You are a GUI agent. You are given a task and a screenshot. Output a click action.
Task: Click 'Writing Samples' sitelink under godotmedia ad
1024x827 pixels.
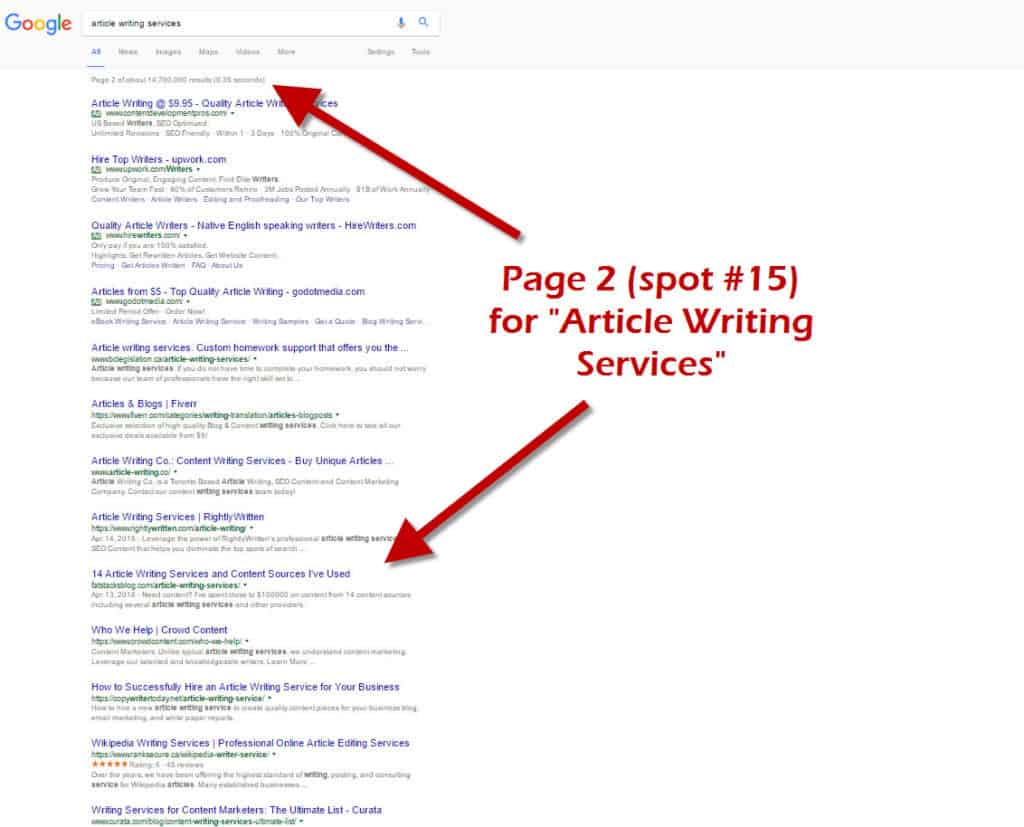pyautogui.click(x=280, y=321)
